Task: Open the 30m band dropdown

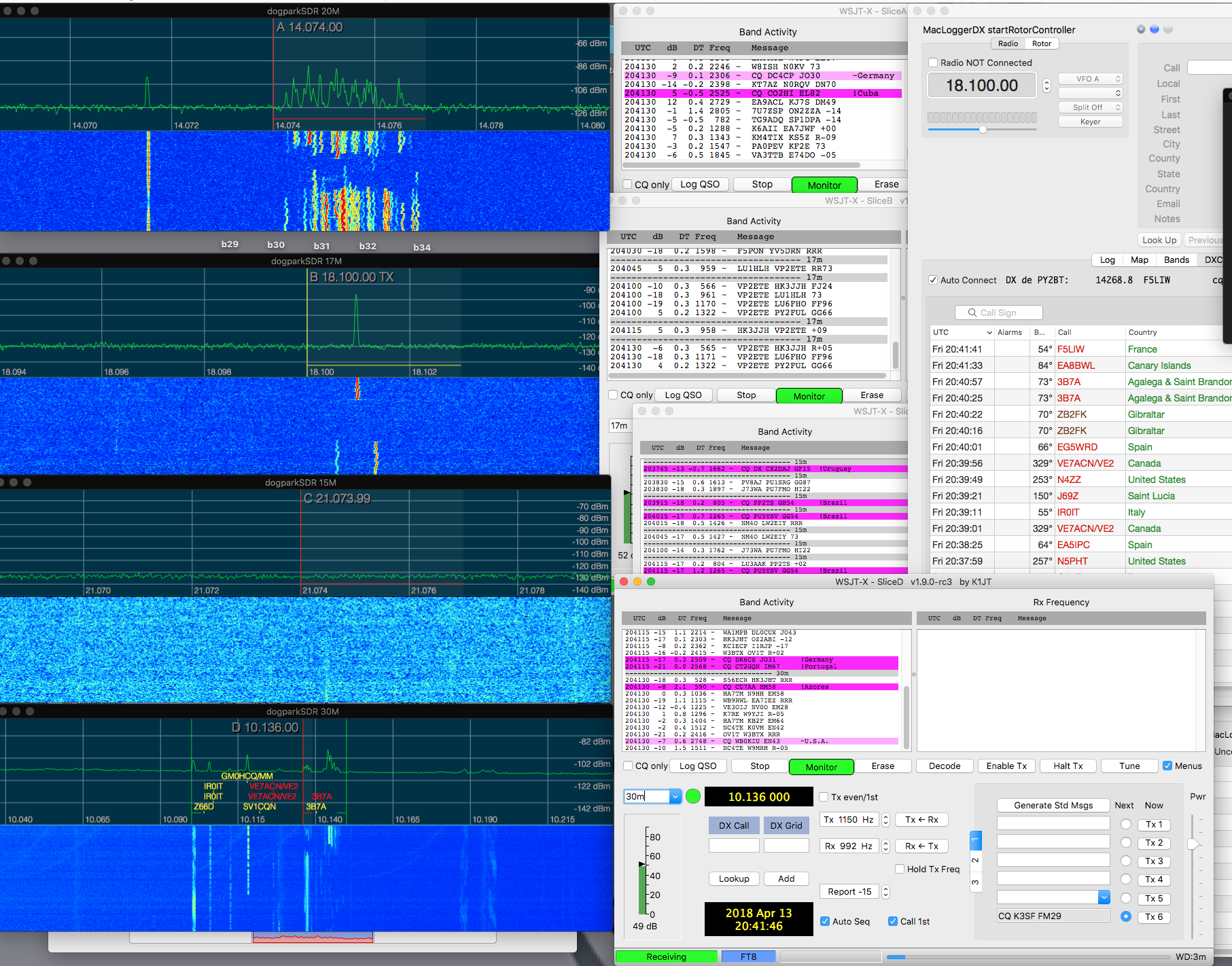Action: click(675, 796)
